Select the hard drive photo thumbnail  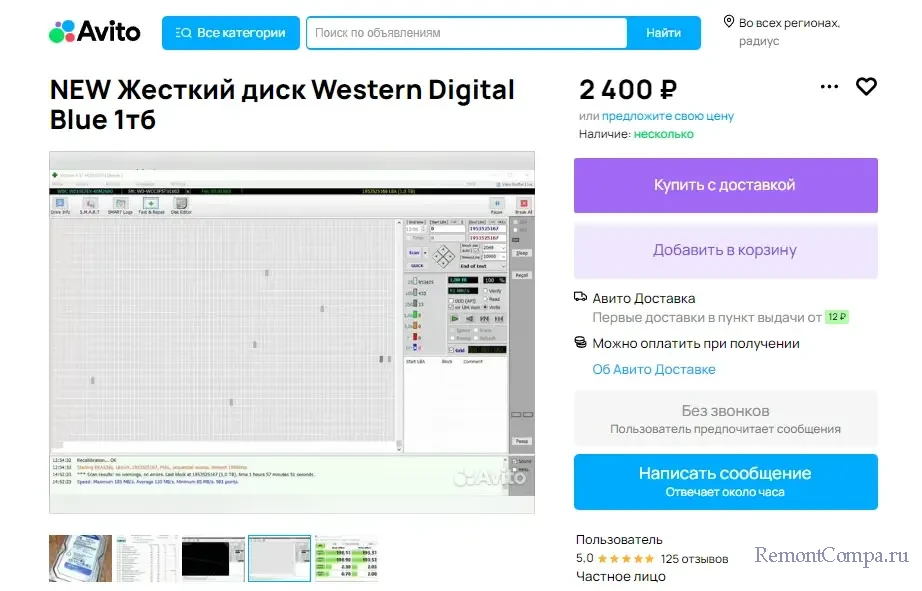[x=81, y=558]
